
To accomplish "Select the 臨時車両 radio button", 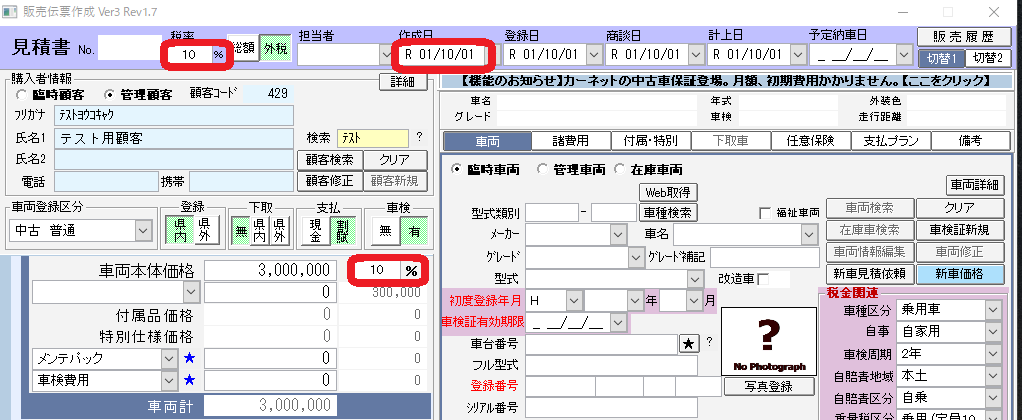I will coord(456,170).
